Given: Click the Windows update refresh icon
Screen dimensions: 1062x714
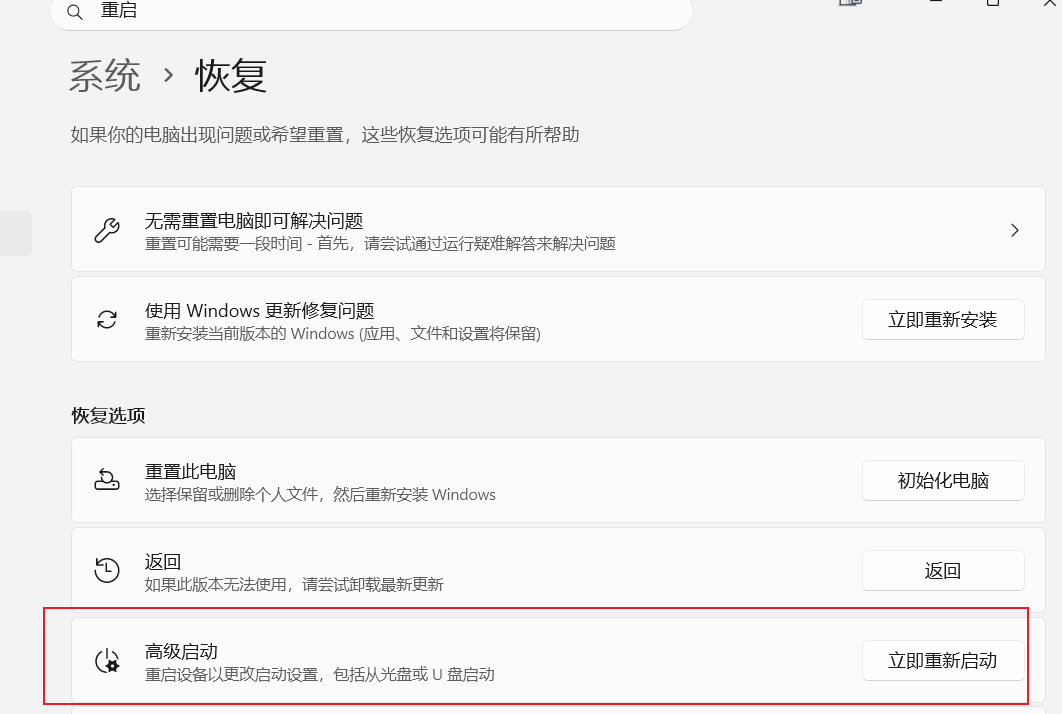Looking at the screenshot, I should point(107,320).
